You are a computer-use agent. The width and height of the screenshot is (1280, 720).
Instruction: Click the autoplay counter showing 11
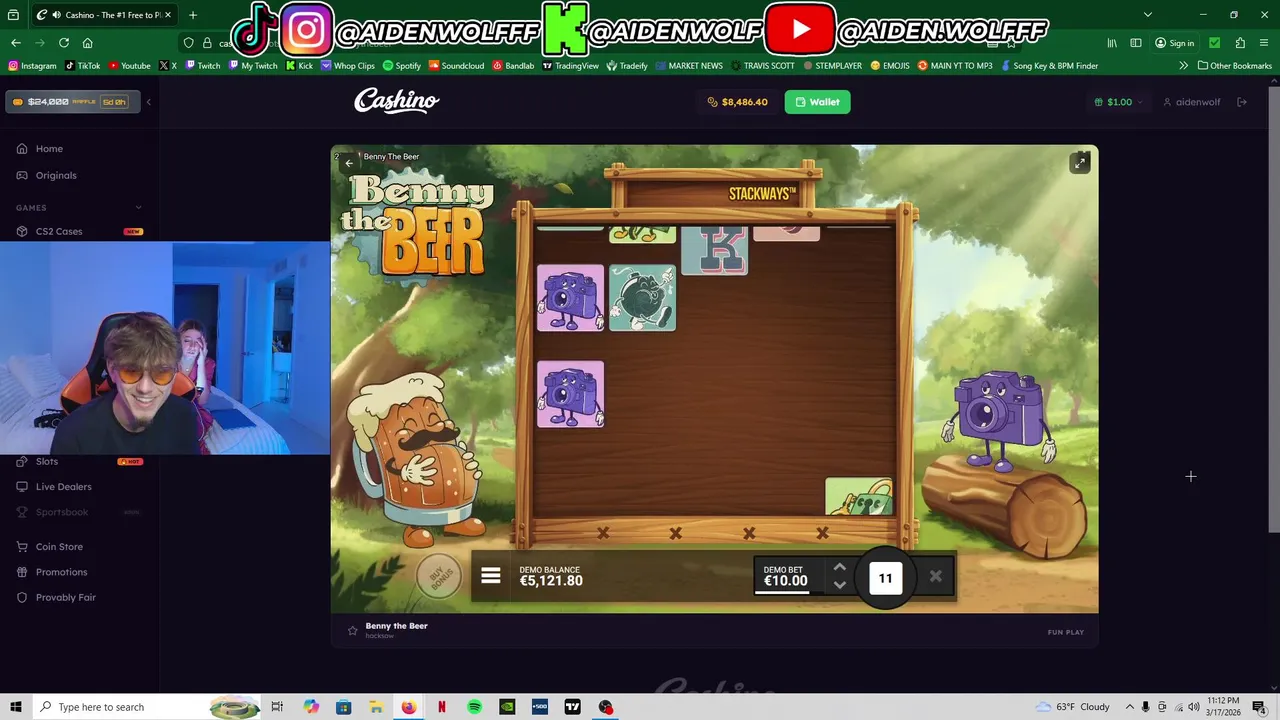pyautogui.click(x=885, y=578)
